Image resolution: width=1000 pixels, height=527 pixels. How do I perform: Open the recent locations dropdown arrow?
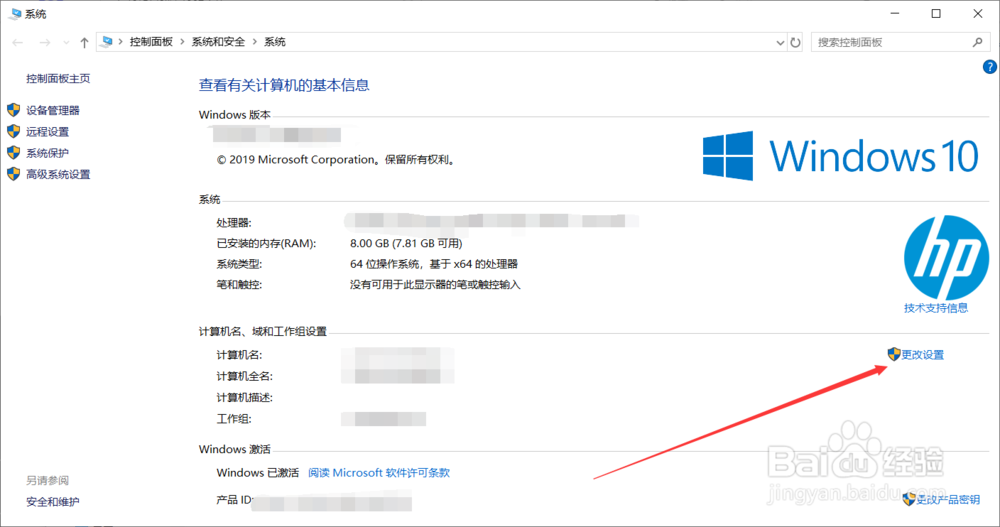click(x=66, y=43)
